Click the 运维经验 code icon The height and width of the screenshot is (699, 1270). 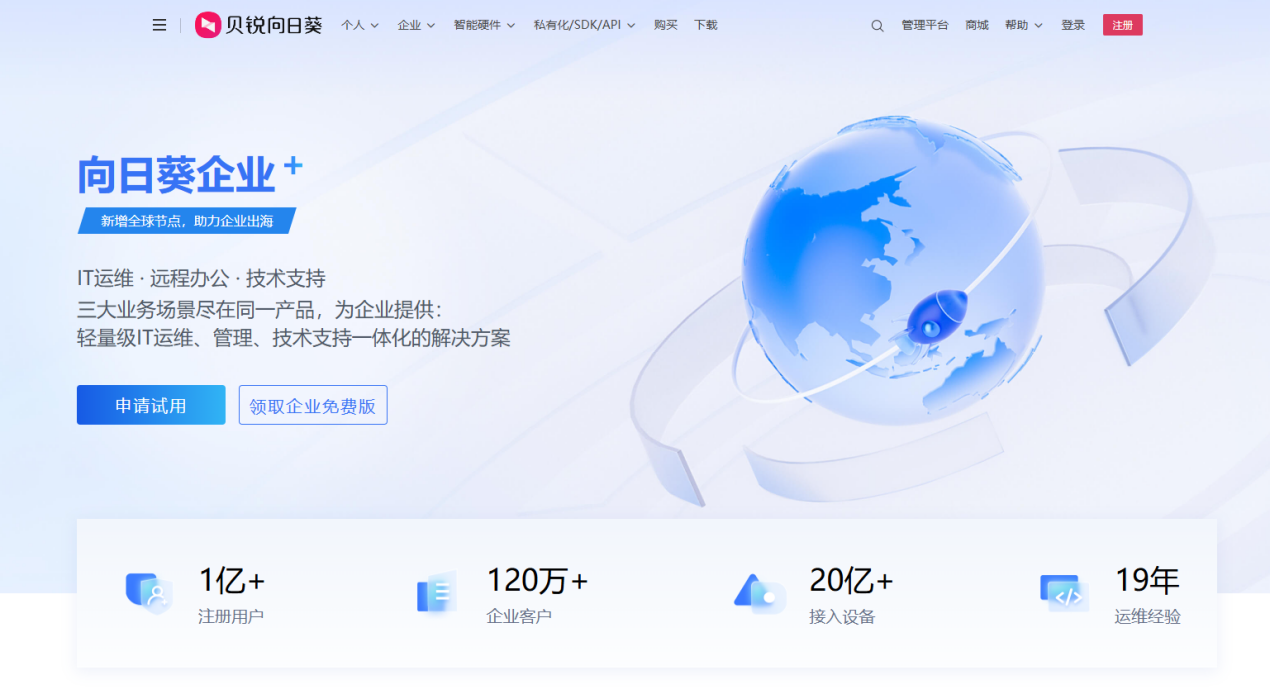[x=1064, y=593]
